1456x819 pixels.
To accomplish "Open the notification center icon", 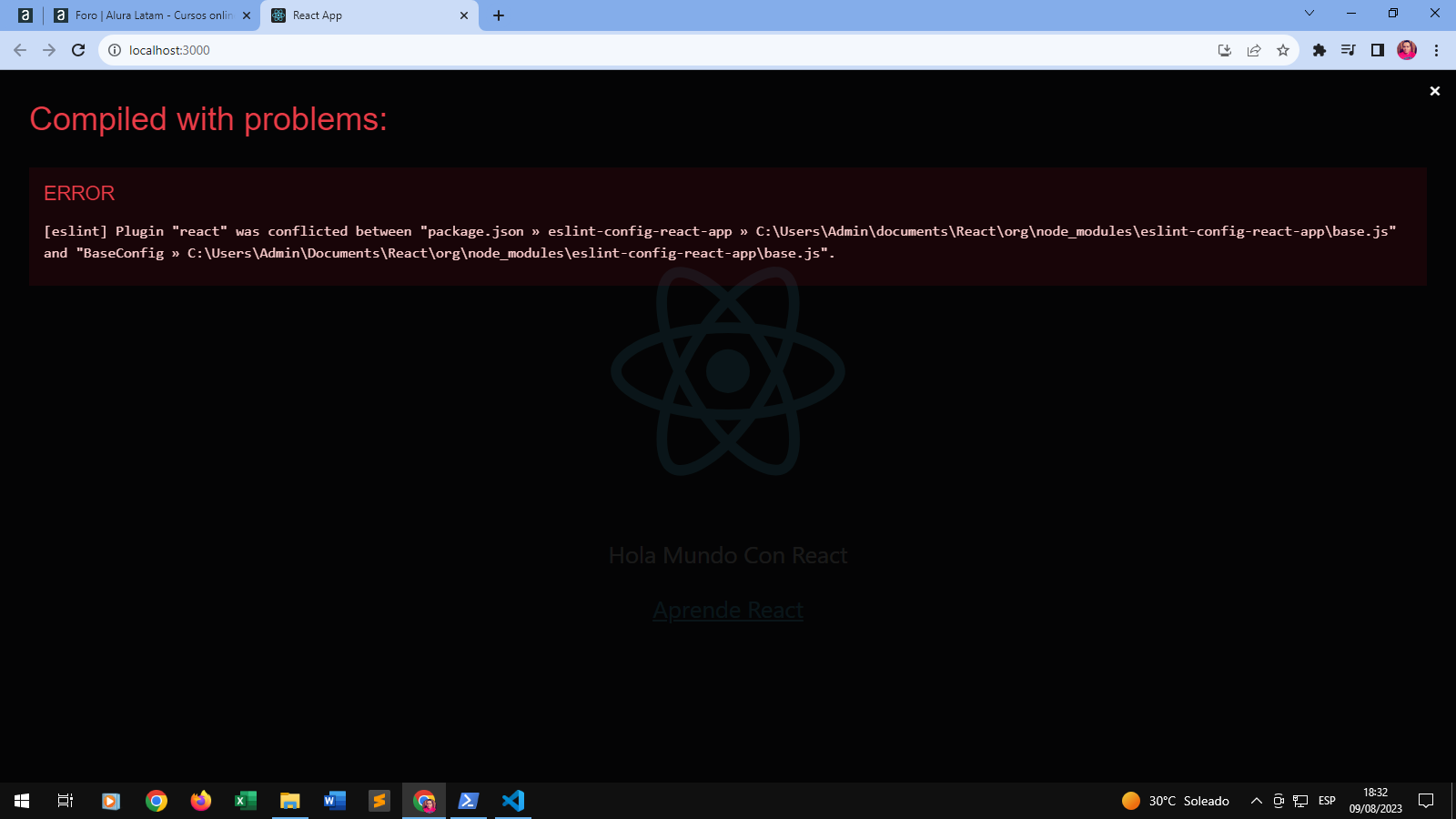I will pos(1426,801).
